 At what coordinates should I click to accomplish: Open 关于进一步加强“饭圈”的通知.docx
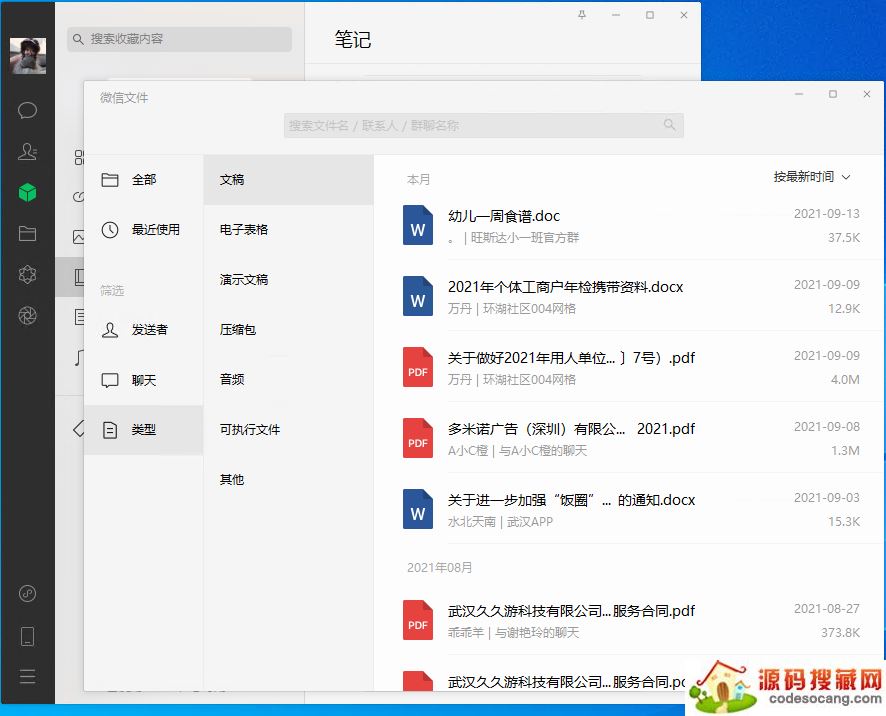click(x=571, y=500)
